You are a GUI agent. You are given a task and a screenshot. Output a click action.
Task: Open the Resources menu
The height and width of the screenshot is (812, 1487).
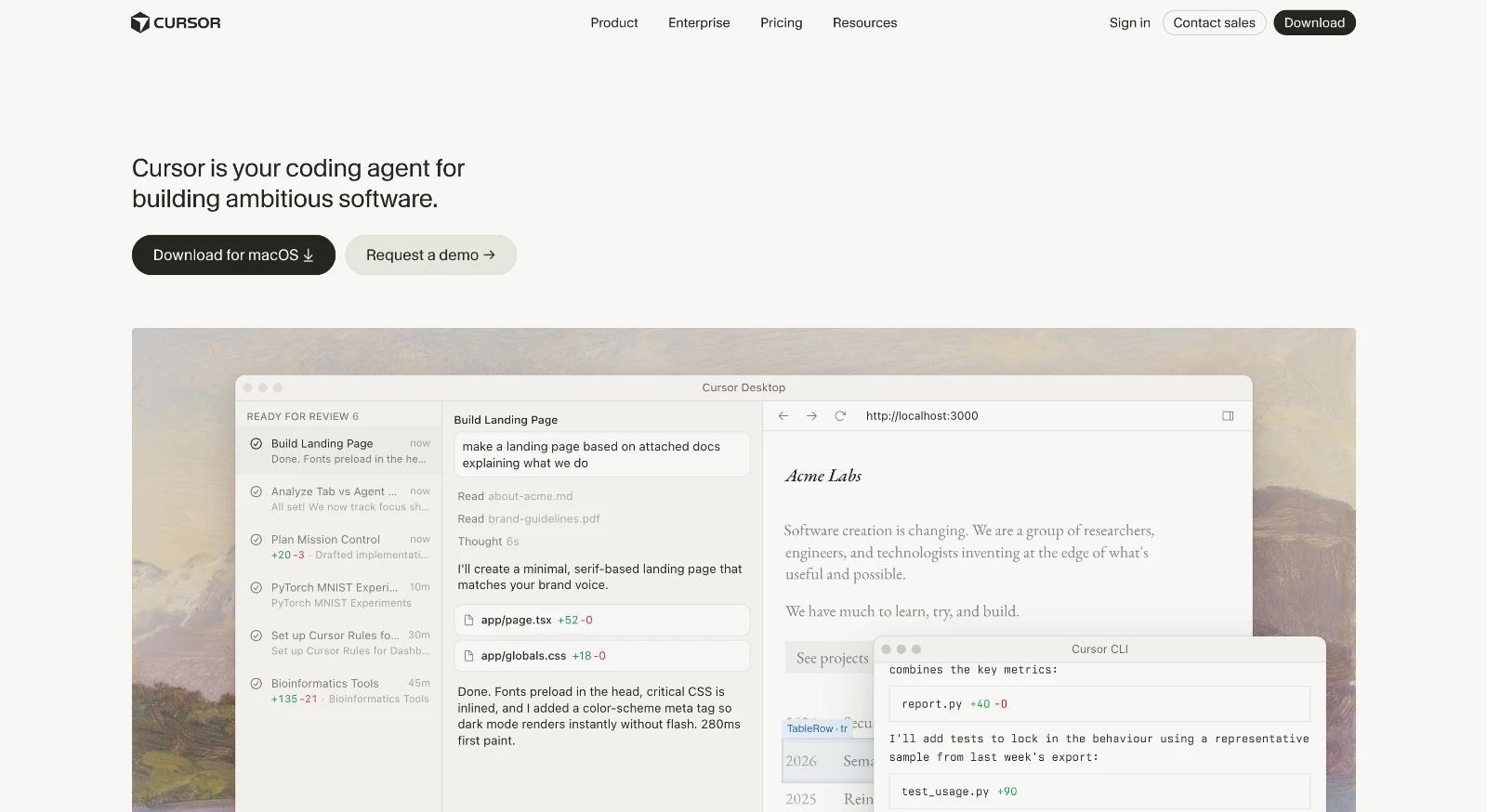(864, 22)
